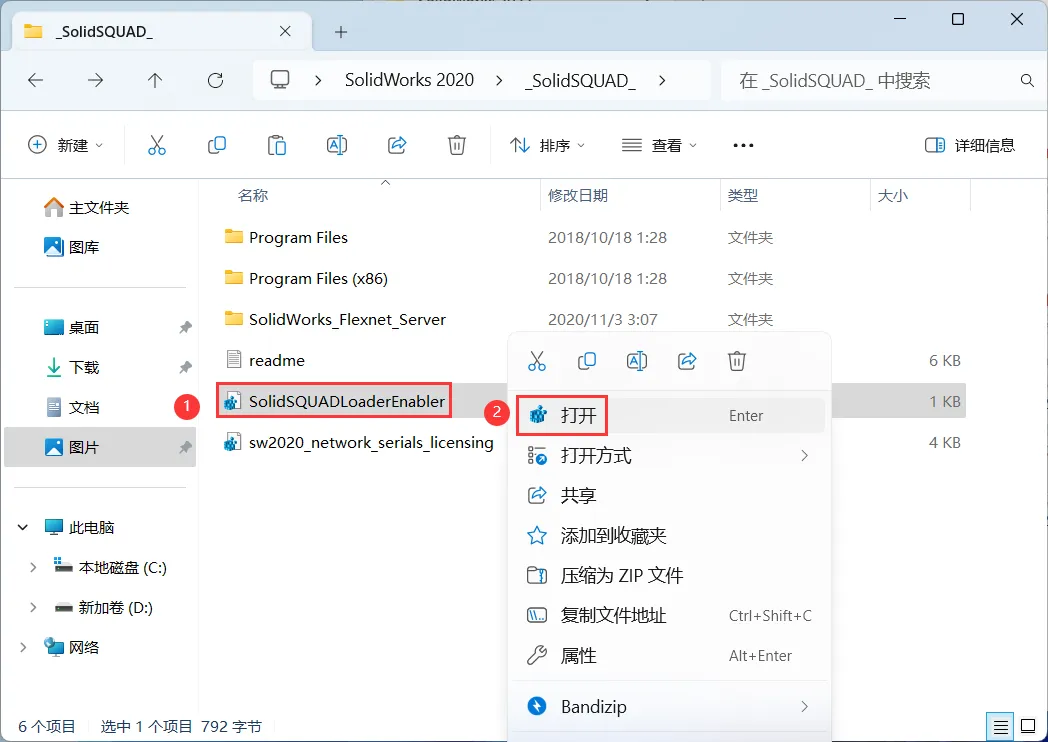Screen dimensions: 1048x742
Task: Go forward with the right arrow
Action: [x=96, y=81]
